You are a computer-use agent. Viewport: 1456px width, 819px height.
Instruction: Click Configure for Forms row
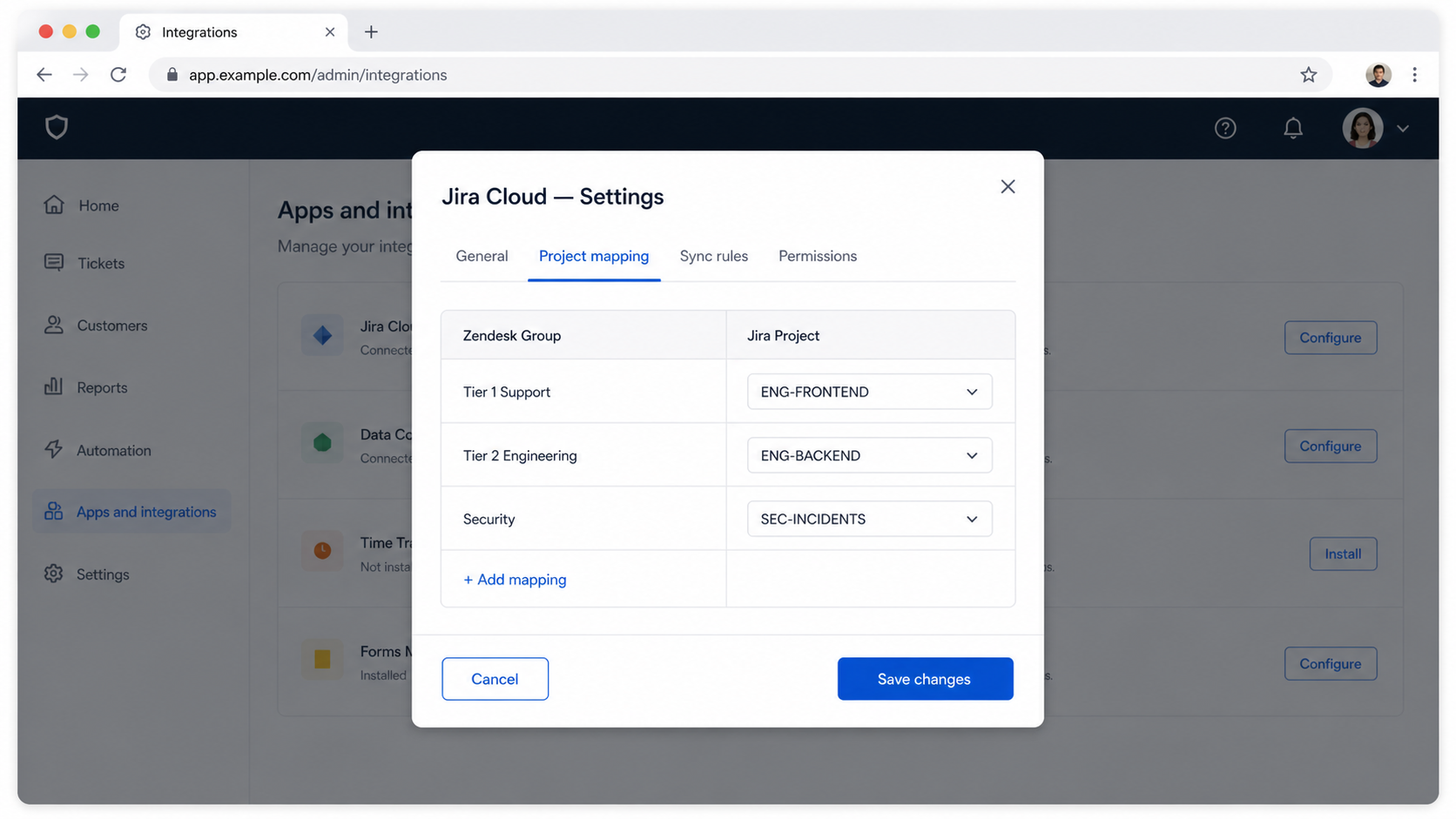(1330, 663)
